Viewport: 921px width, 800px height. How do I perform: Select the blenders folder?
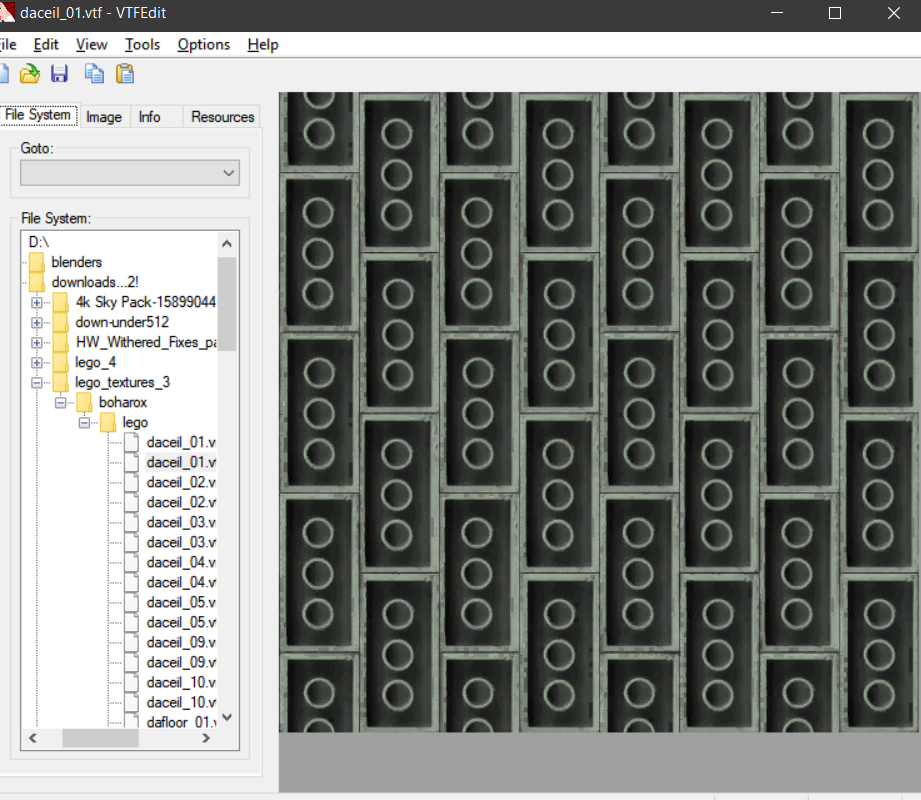pyautogui.click(x=76, y=262)
